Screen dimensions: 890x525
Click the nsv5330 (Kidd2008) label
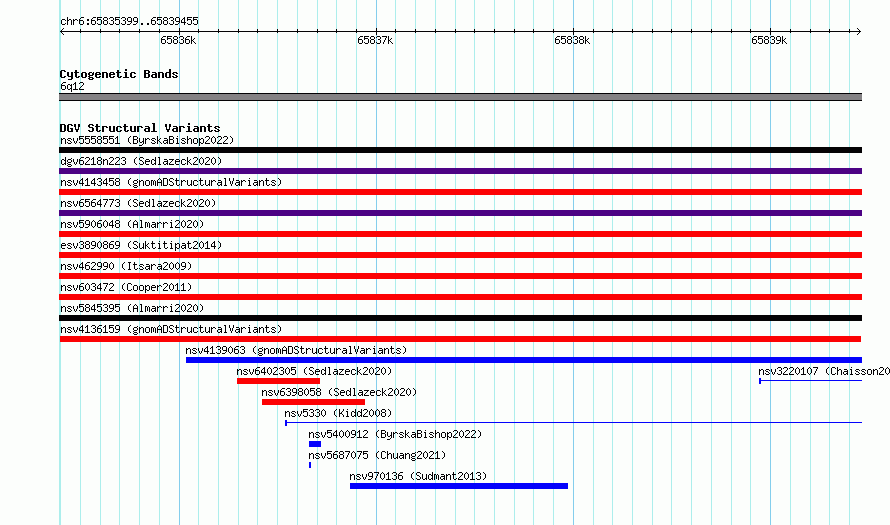click(338, 413)
